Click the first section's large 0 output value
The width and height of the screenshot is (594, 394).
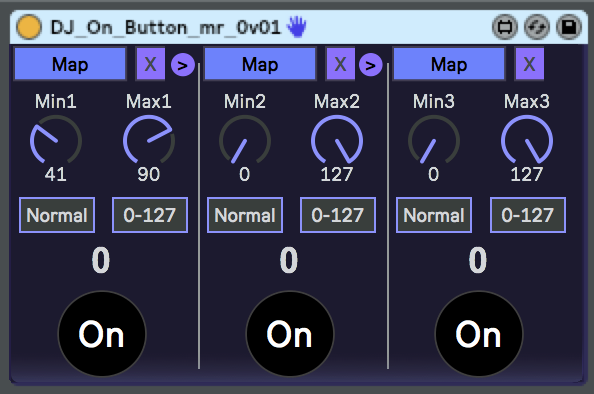(101, 260)
